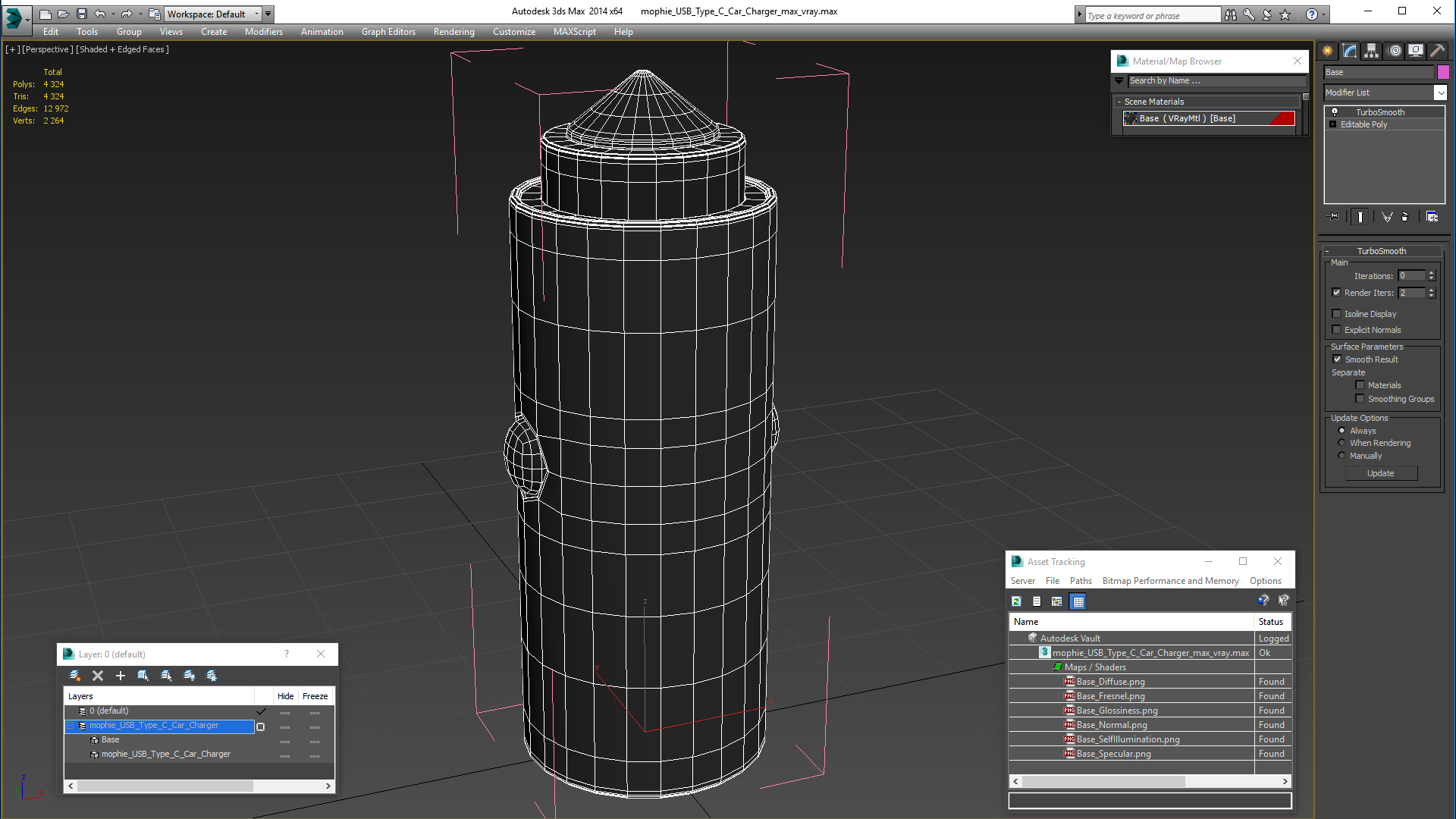Click the Save File floppy icon
The image size is (1456, 819).
click(x=82, y=14)
